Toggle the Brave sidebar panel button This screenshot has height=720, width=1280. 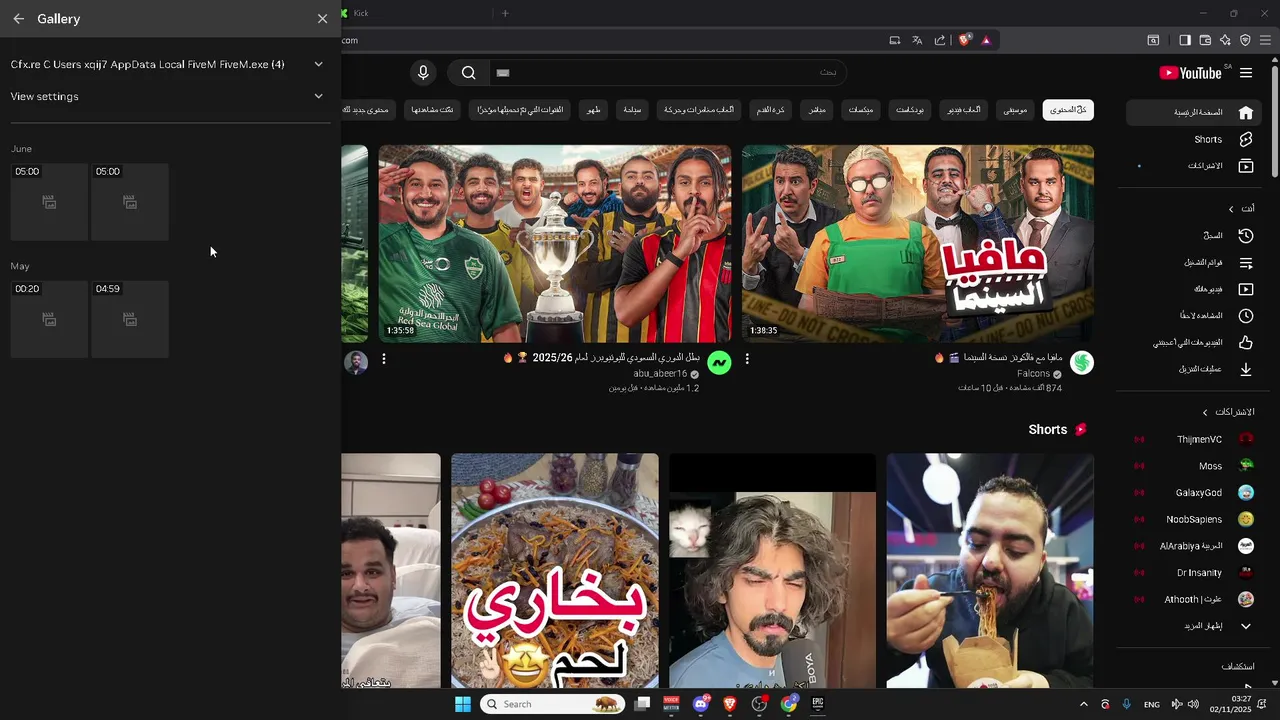point(1184,40)
